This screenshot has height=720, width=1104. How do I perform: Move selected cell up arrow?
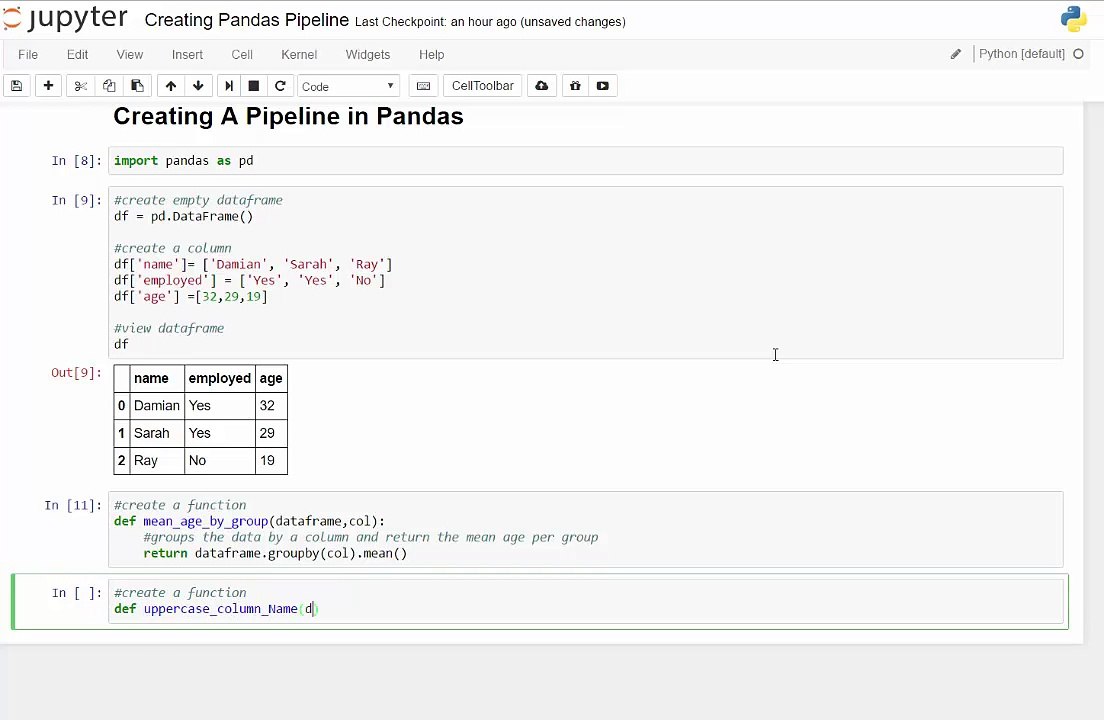(170, 86)
